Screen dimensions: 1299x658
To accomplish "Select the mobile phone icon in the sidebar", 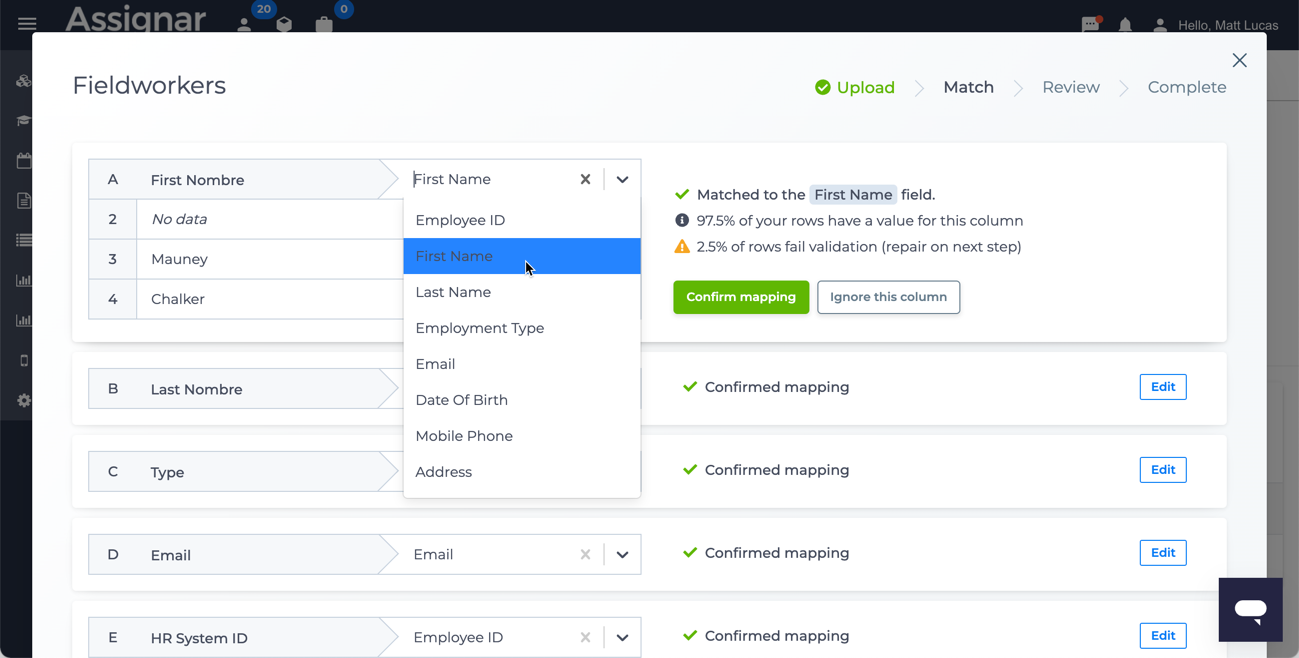I will [x=23, y=360].
